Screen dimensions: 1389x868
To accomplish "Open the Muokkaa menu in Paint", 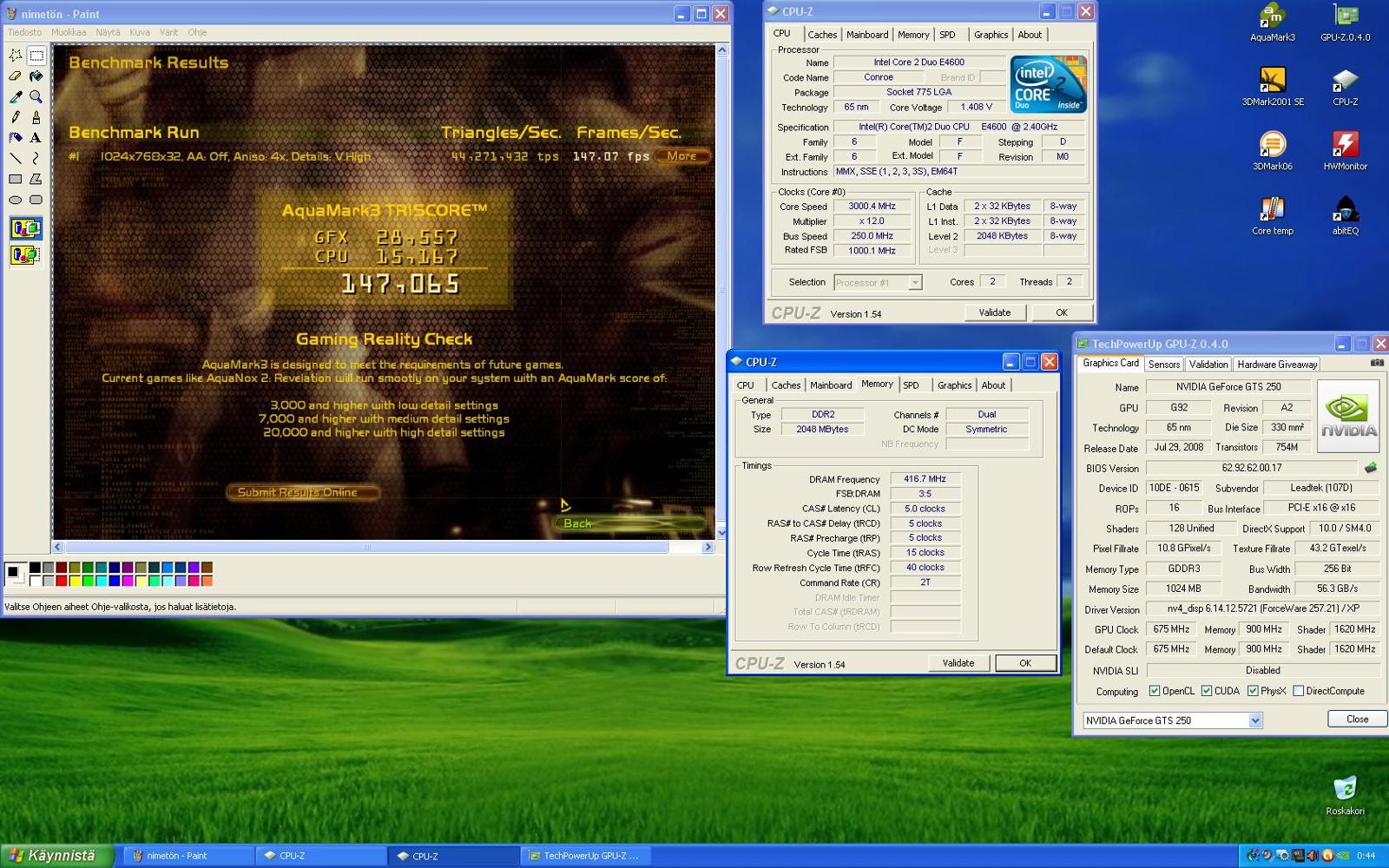I will [x=69, y=32].
